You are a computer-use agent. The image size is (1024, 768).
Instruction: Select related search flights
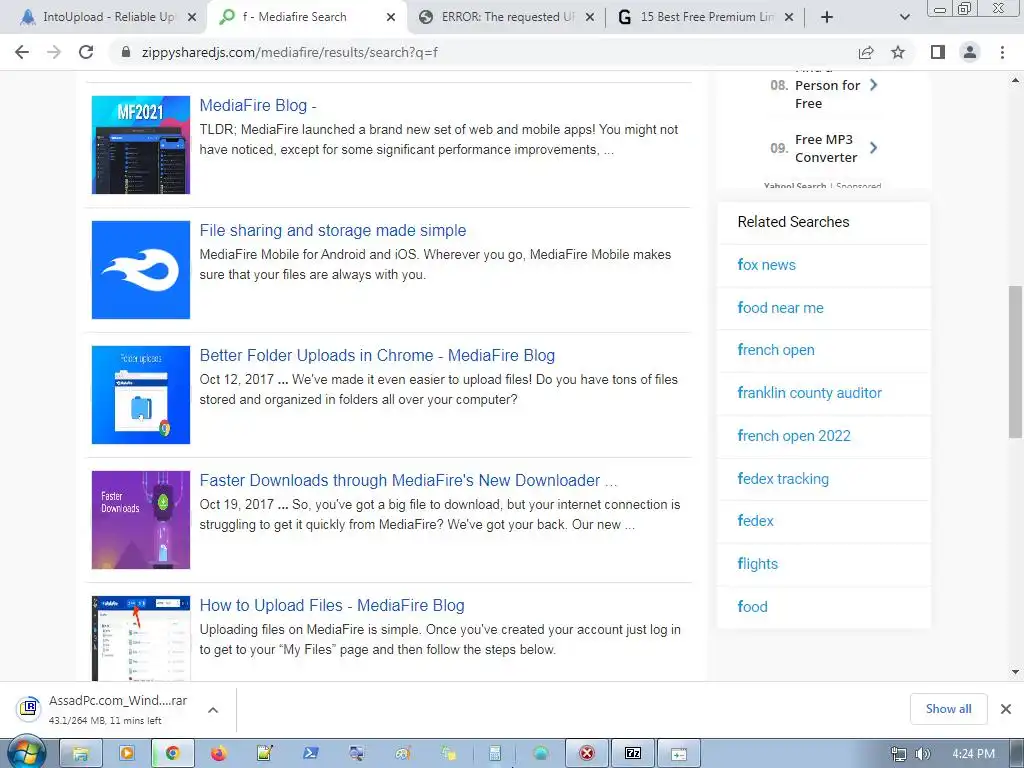[x=757, y=564]
